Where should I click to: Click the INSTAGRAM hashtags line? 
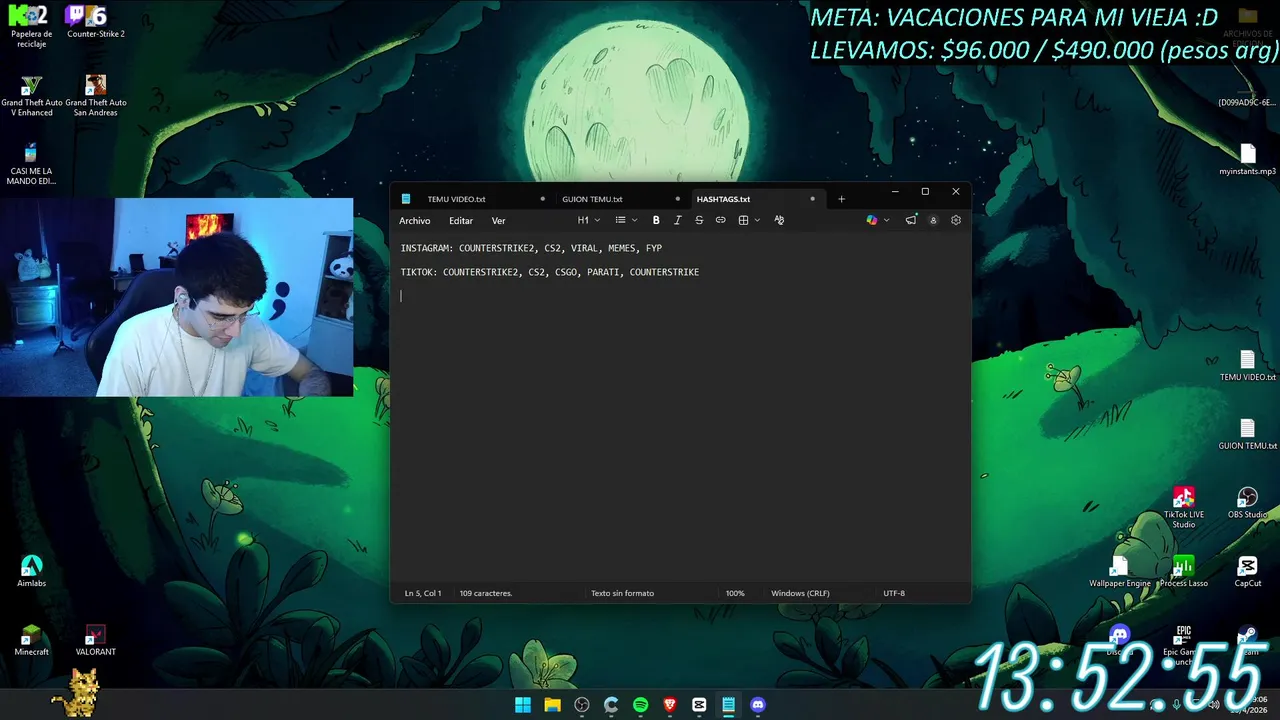531,248
